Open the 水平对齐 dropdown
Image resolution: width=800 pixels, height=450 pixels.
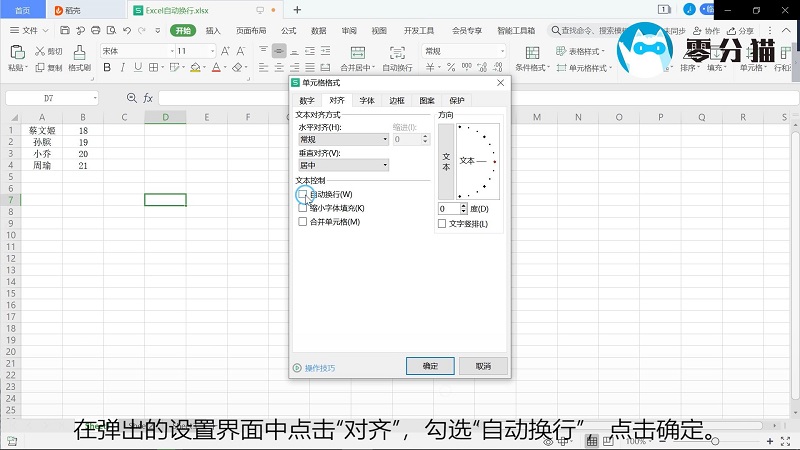pyautogui.click(x=343, y=140)
